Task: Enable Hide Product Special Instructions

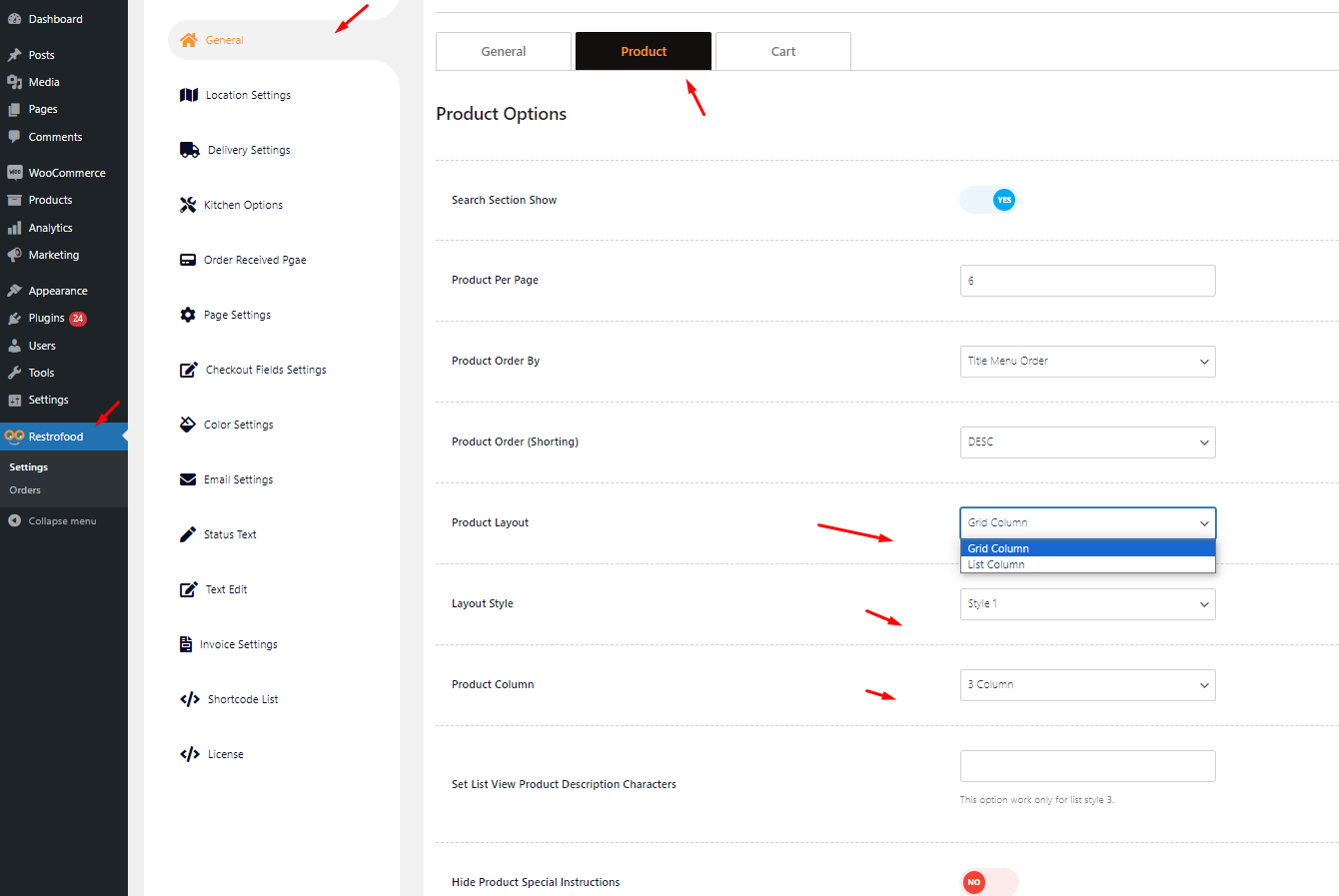Action: pyautogui.click(x=989, y=882)
